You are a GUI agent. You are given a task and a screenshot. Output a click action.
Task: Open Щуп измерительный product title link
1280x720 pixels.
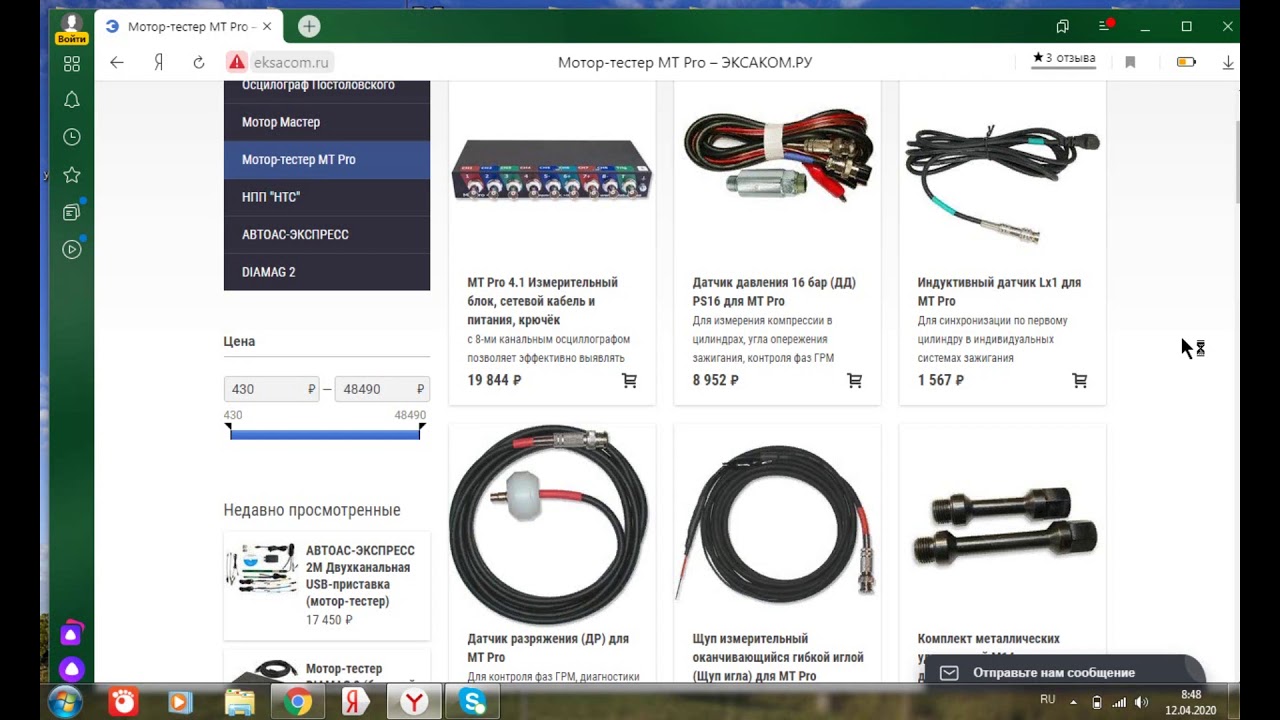(778, 657)
